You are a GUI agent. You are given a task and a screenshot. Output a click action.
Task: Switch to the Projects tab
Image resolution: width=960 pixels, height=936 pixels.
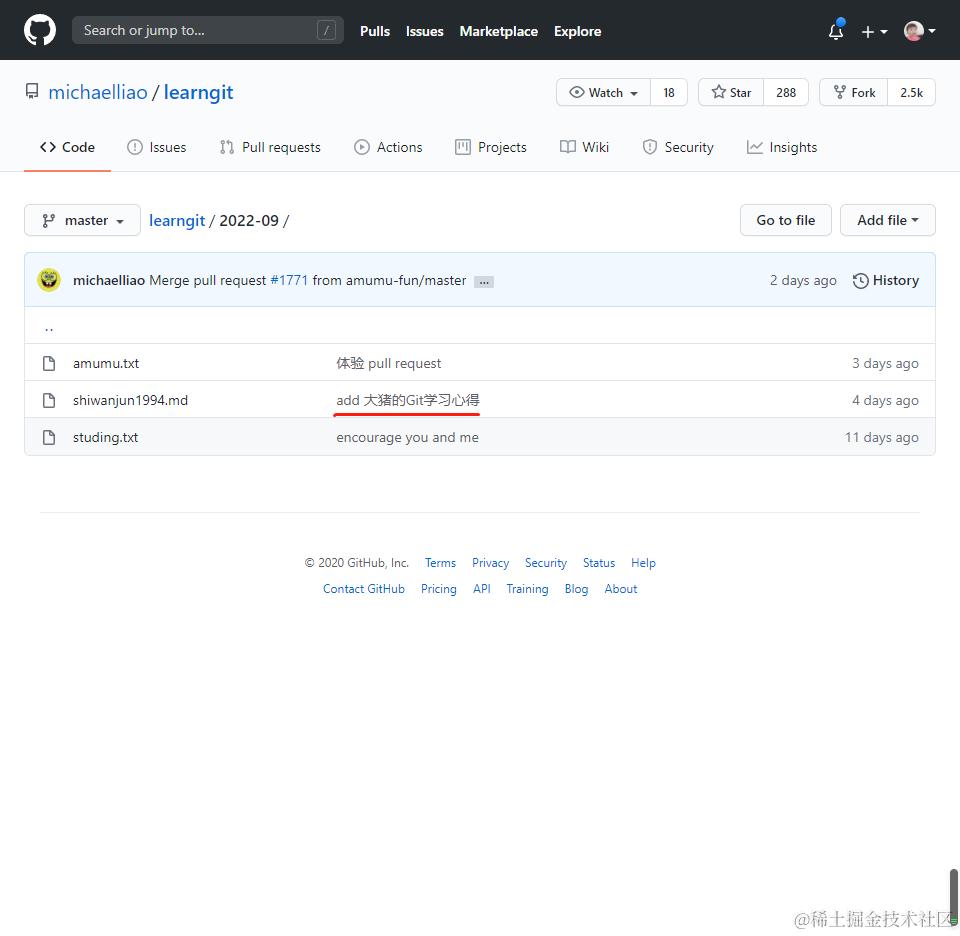pyautogui.click(x=491, y=148)
